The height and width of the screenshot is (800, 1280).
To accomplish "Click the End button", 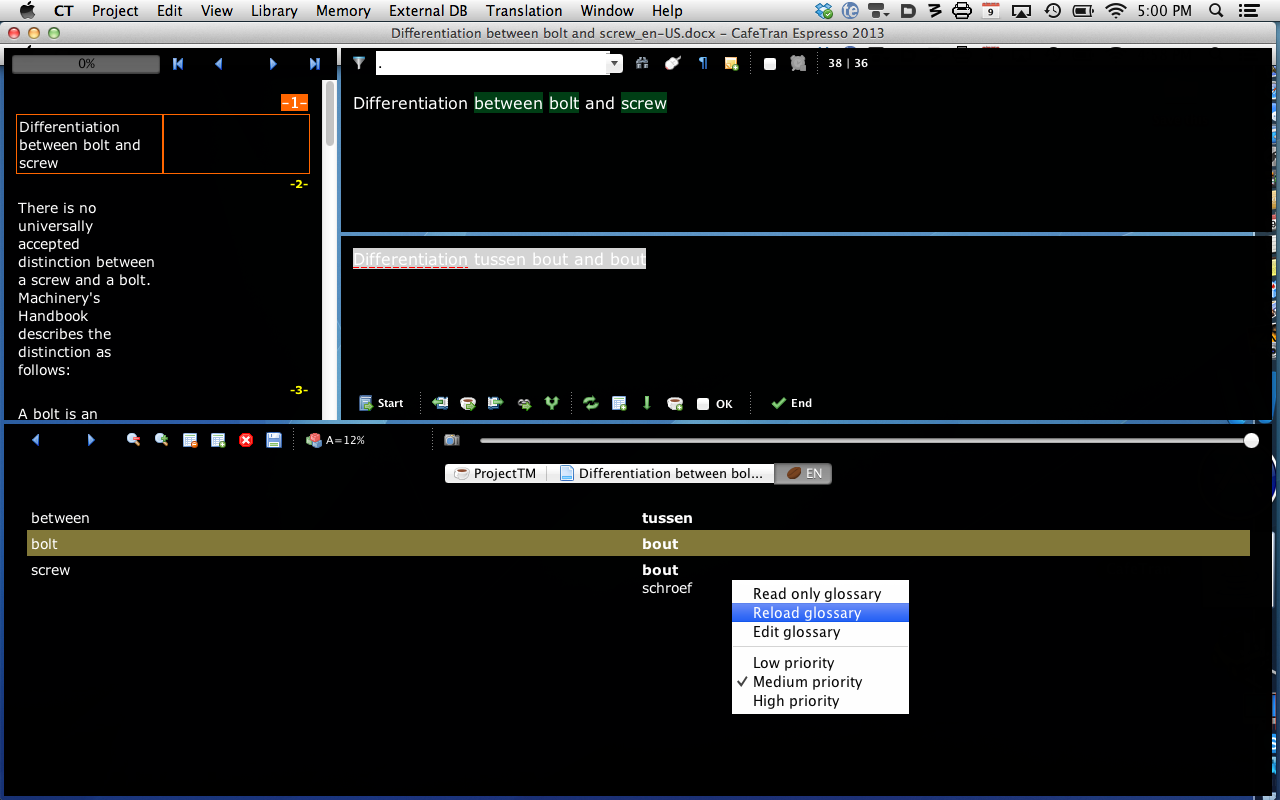I will point(791,403).
